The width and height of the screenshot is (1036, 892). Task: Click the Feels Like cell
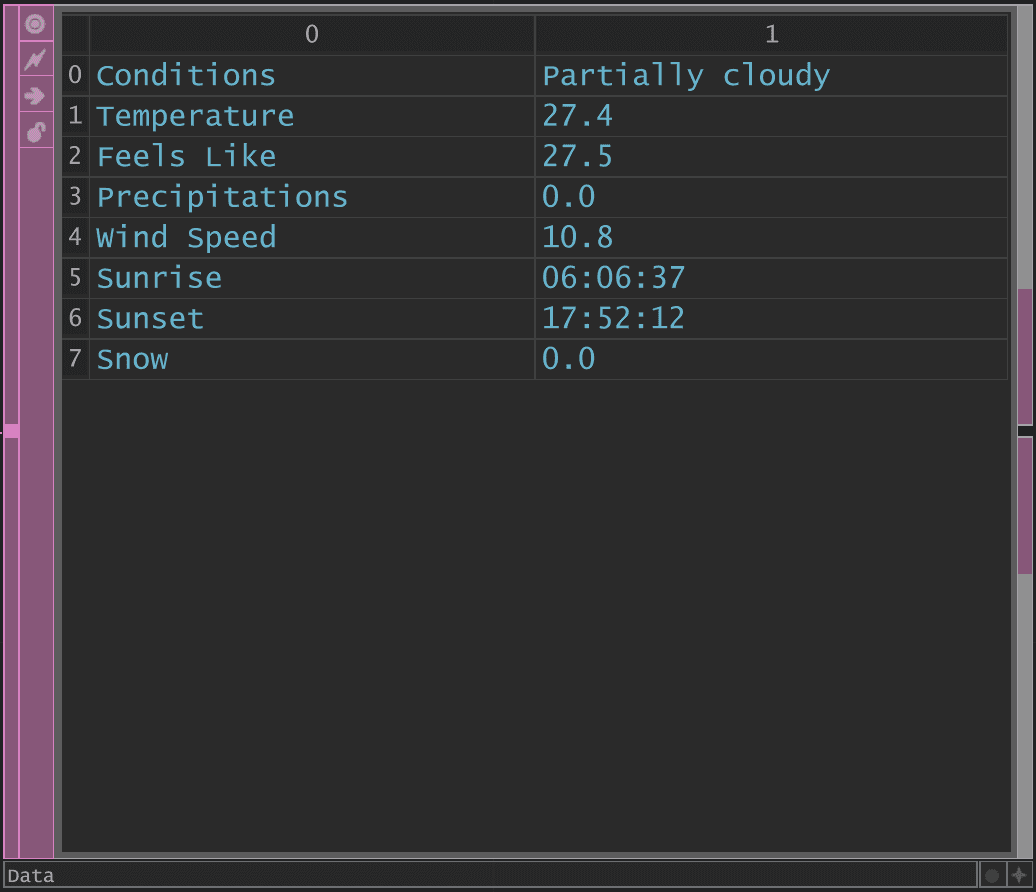coord(312,157)
